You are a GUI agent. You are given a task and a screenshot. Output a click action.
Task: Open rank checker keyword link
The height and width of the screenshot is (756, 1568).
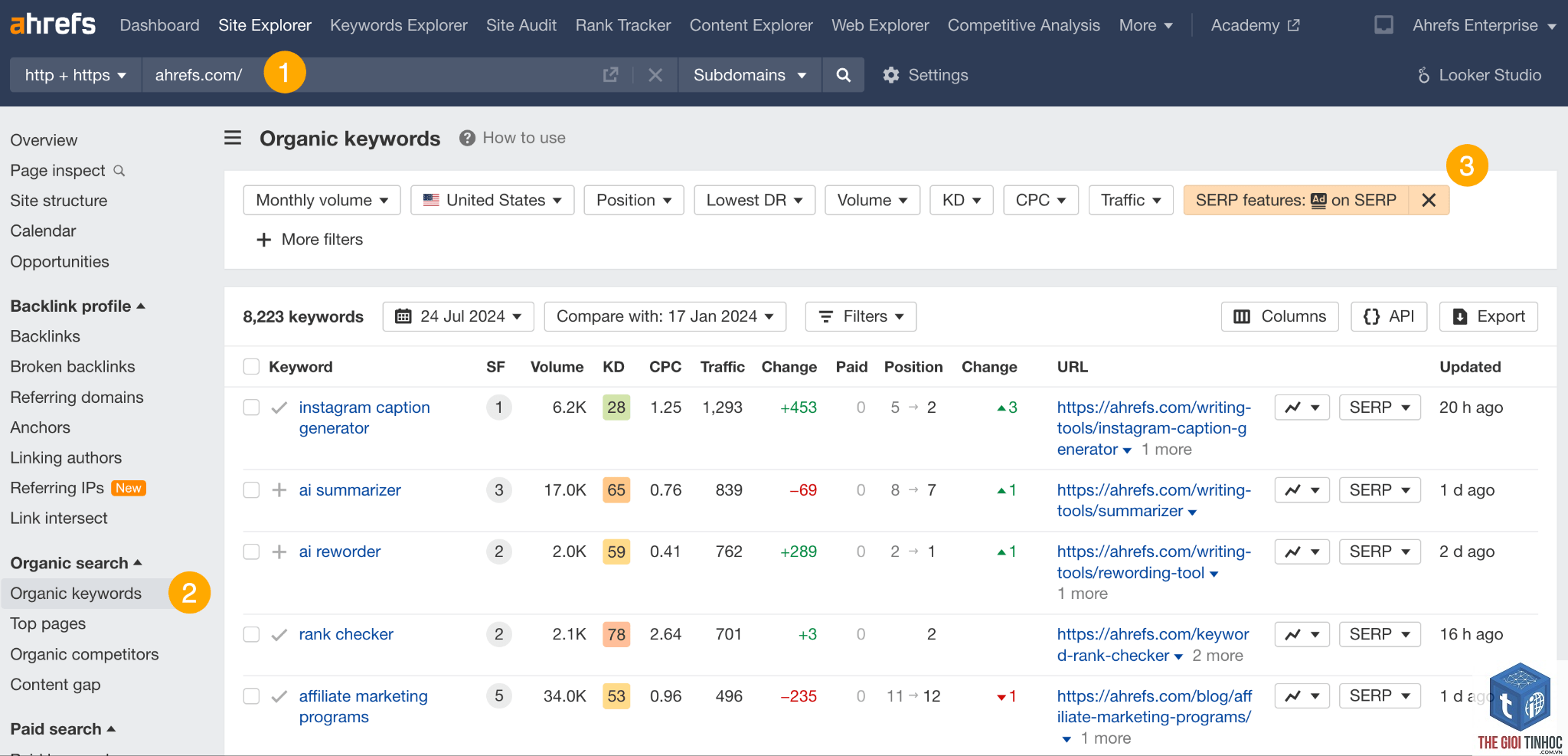point(346,634)
